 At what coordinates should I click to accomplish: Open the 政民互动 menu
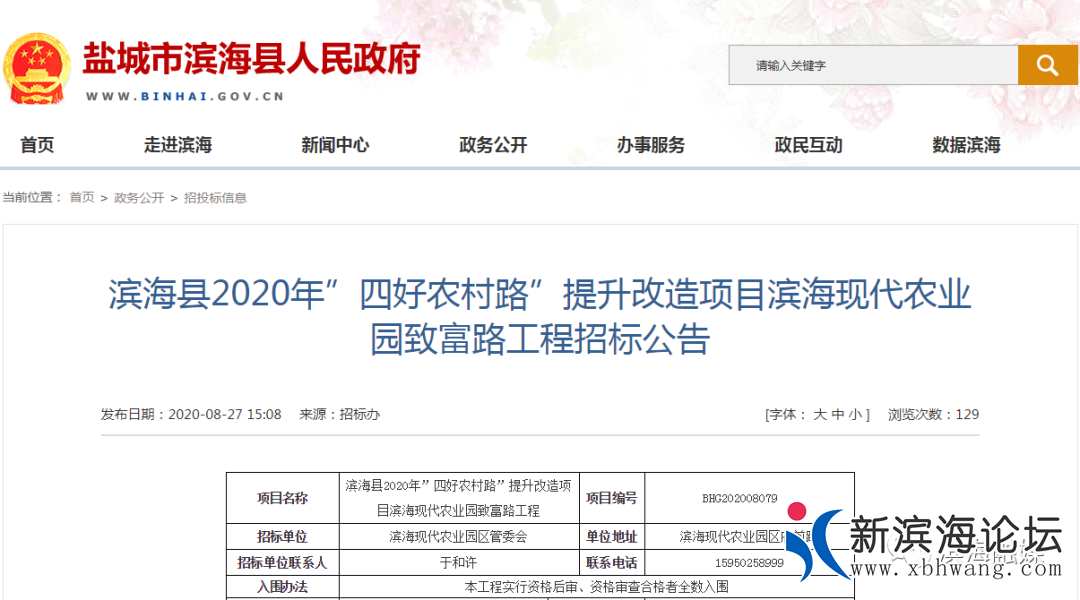click(x=807, y=145)
